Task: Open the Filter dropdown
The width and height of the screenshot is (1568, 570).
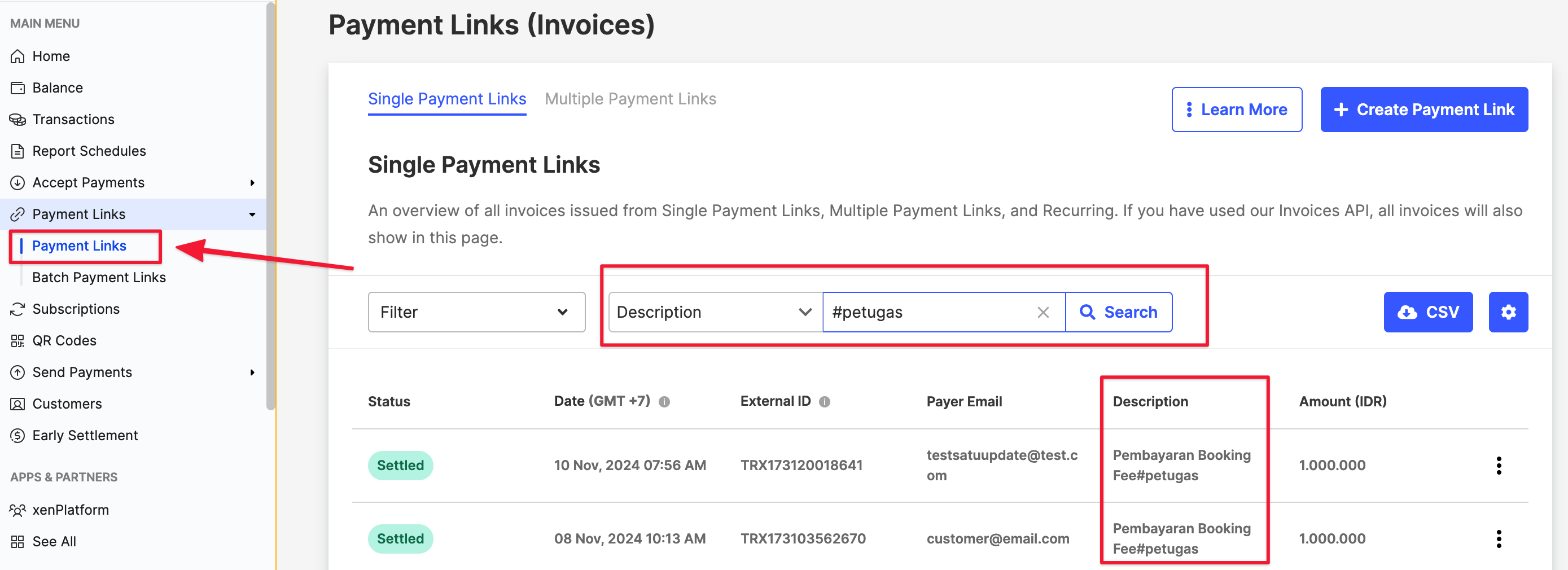Action: (476, 312)
